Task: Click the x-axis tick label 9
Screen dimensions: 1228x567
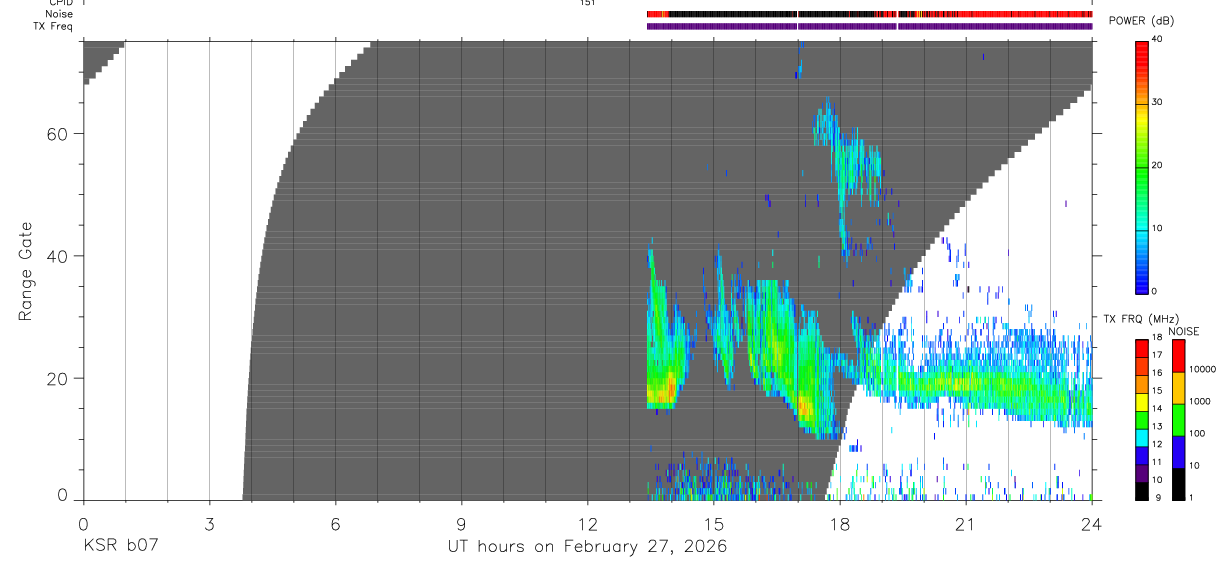Action: coord(461,523)
